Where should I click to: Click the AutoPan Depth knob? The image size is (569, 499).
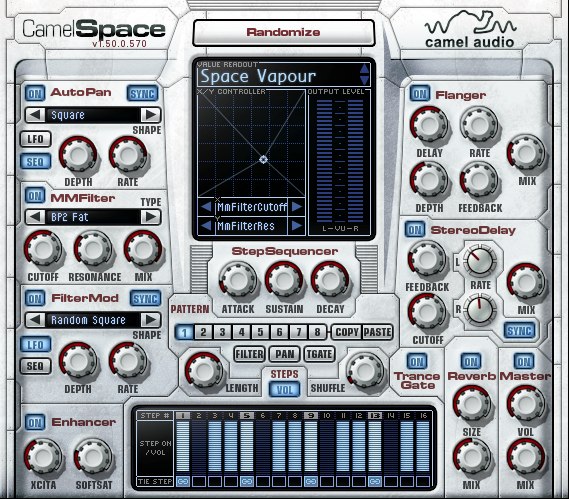click(x=78, y=155)
